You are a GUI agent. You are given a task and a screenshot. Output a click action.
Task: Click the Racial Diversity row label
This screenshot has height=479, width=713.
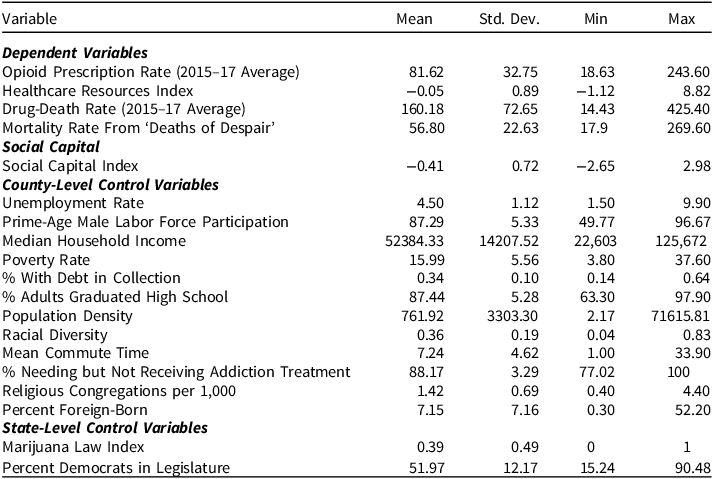55,335
